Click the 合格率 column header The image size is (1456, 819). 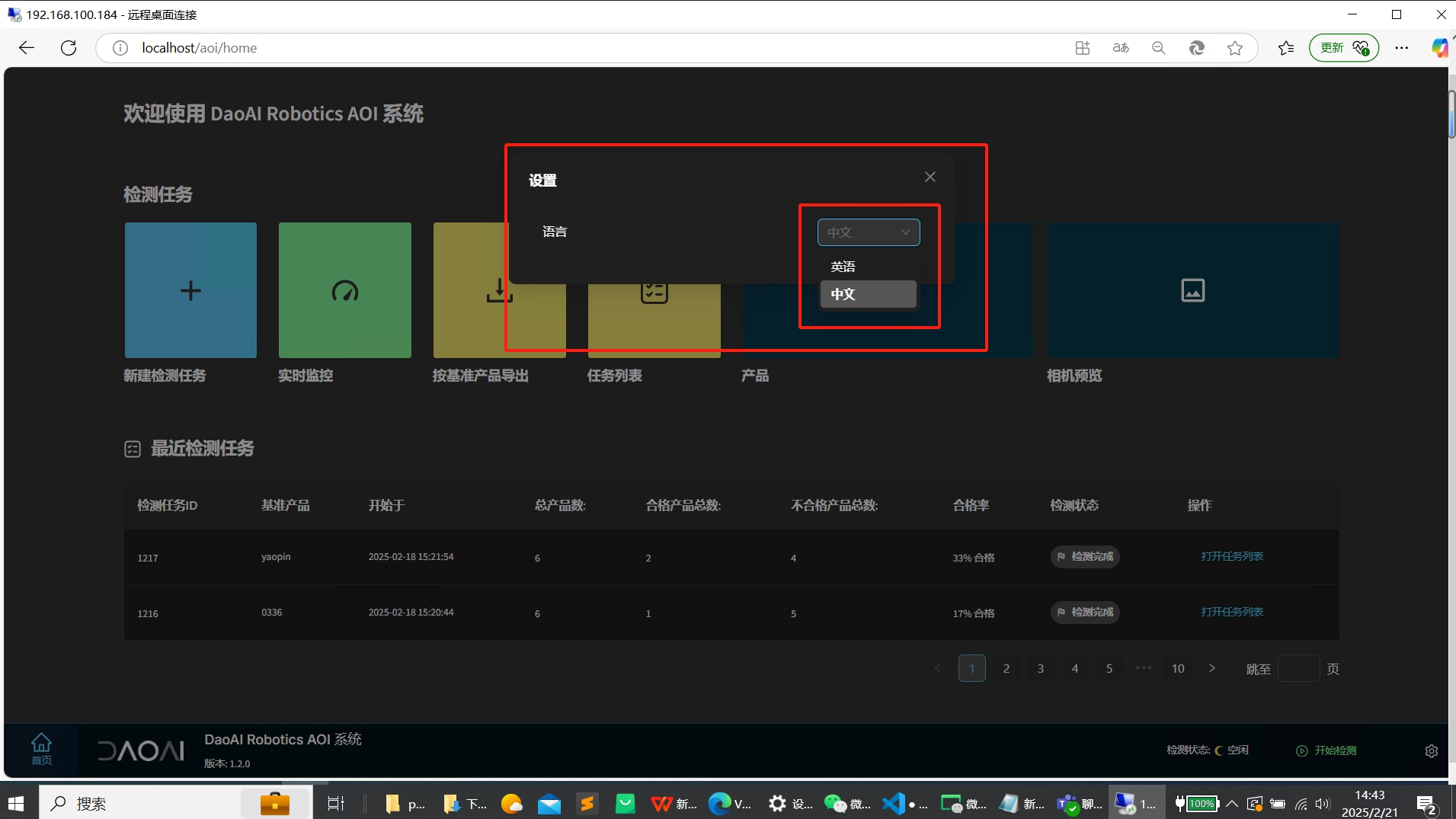coord(971,505)
